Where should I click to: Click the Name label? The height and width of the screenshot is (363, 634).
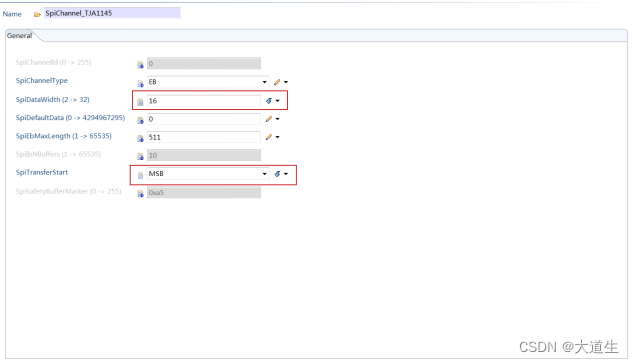coord(12,14)
